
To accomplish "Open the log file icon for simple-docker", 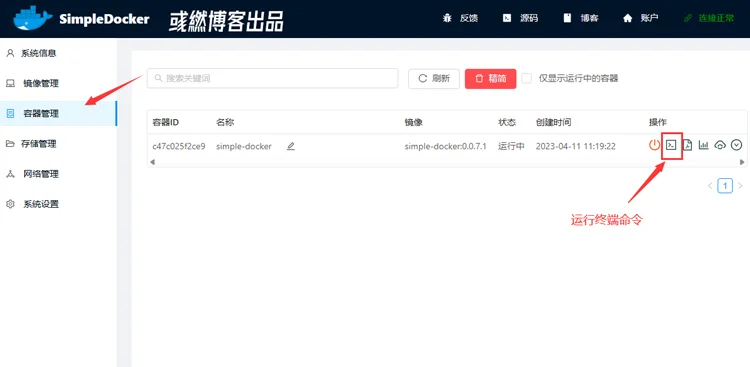I will [687, 145].
